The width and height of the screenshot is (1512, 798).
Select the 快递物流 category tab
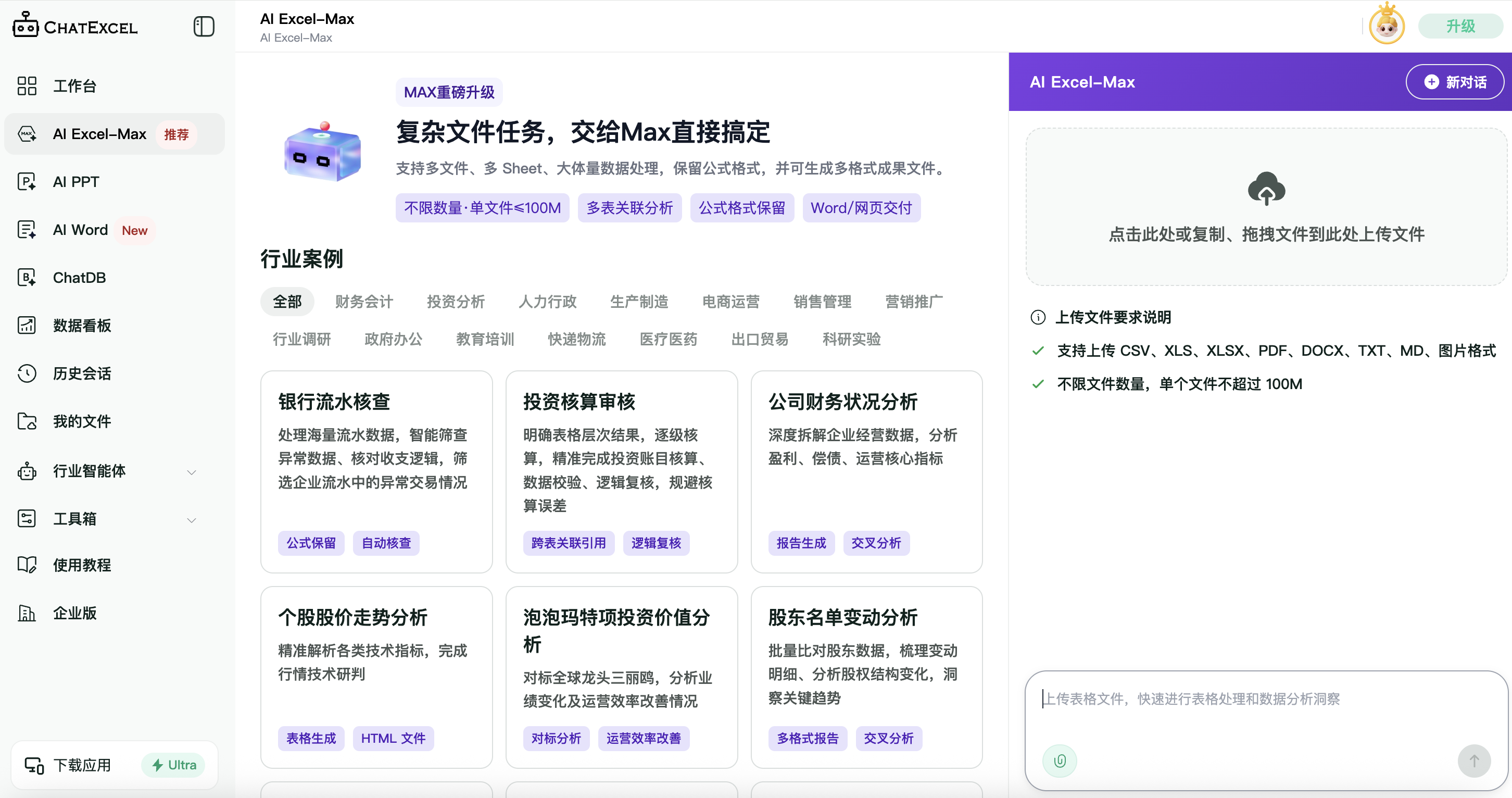click(576, 339)
